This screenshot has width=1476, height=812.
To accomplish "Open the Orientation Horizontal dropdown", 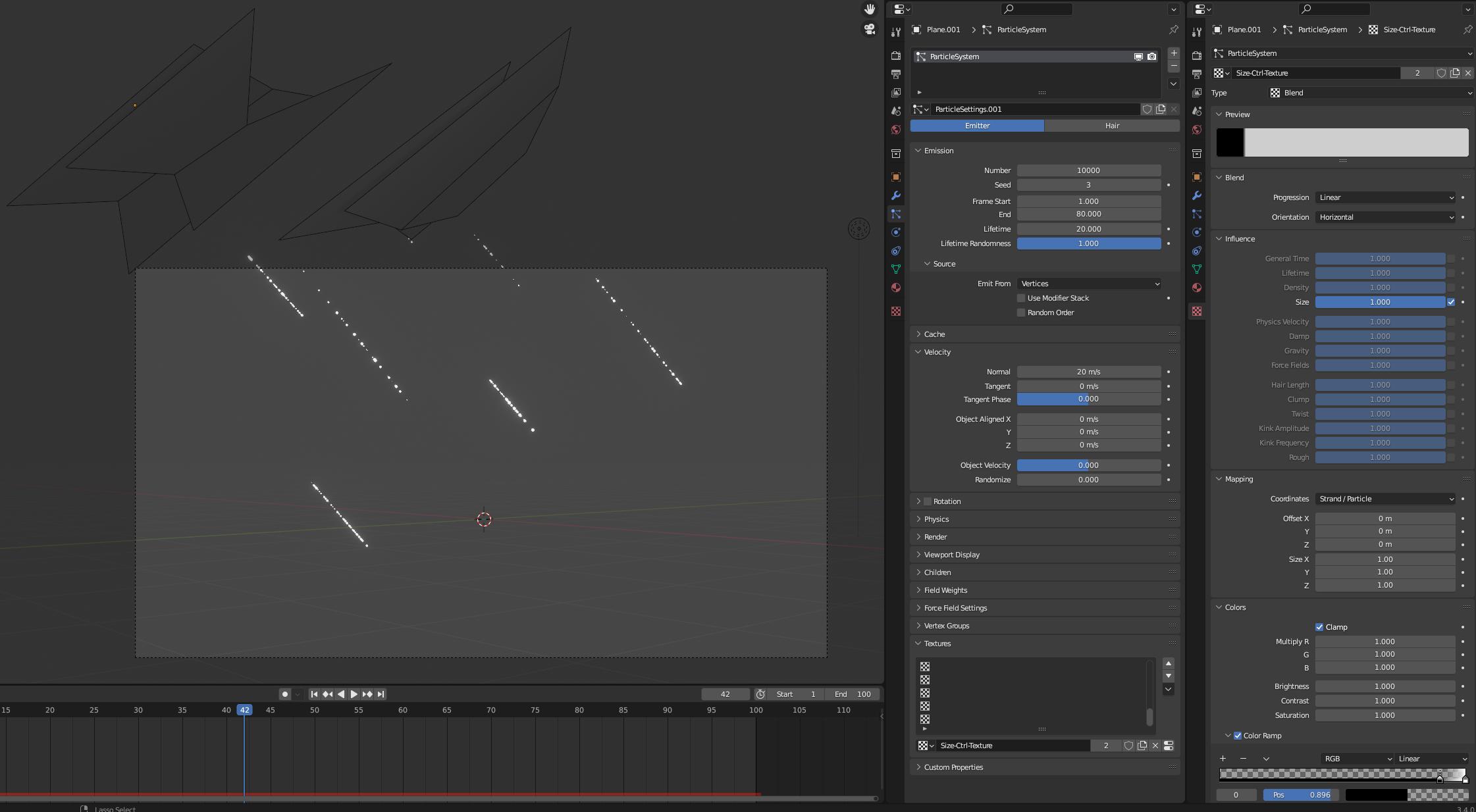I will [1385, 217].
